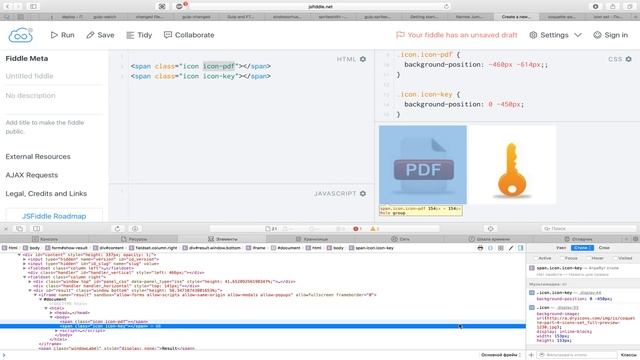
Task: Reload page with the address bar icon
Action: point(446,7)
